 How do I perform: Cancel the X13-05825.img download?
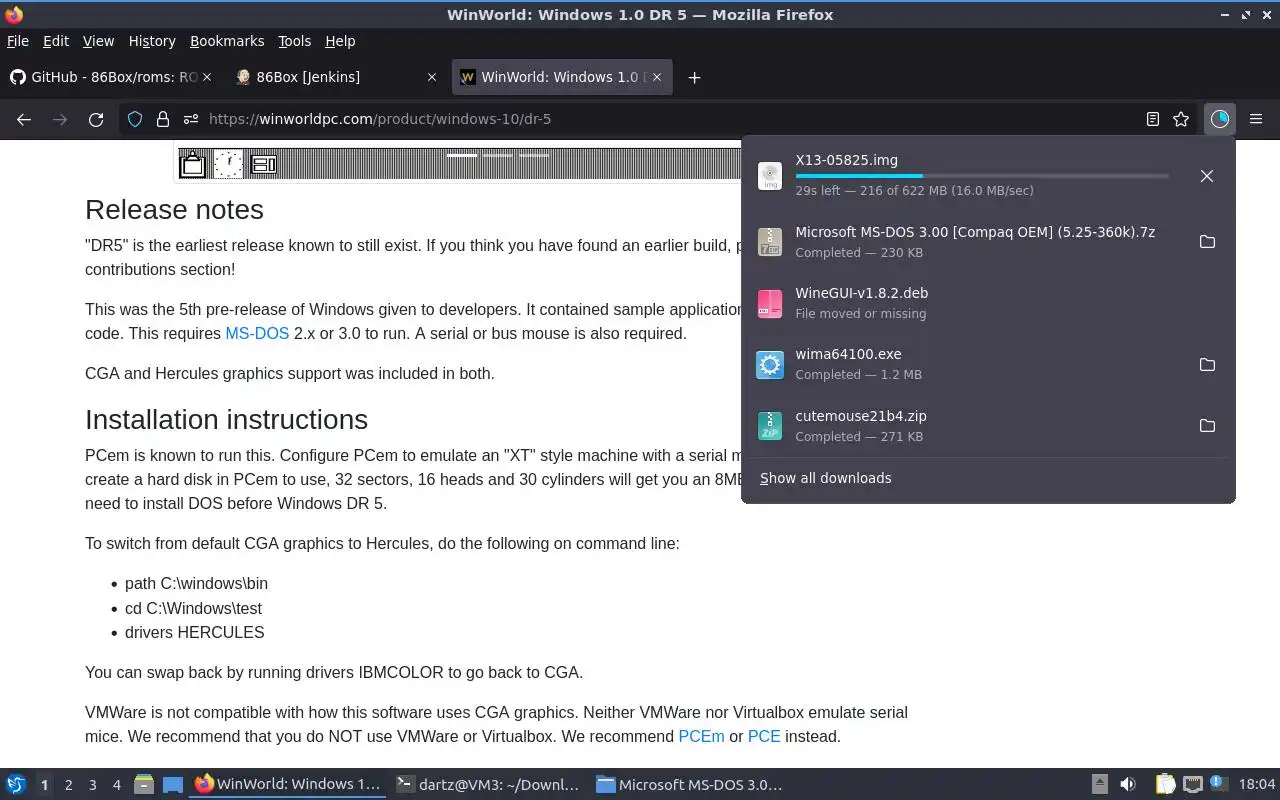(x=1207, y=176)
